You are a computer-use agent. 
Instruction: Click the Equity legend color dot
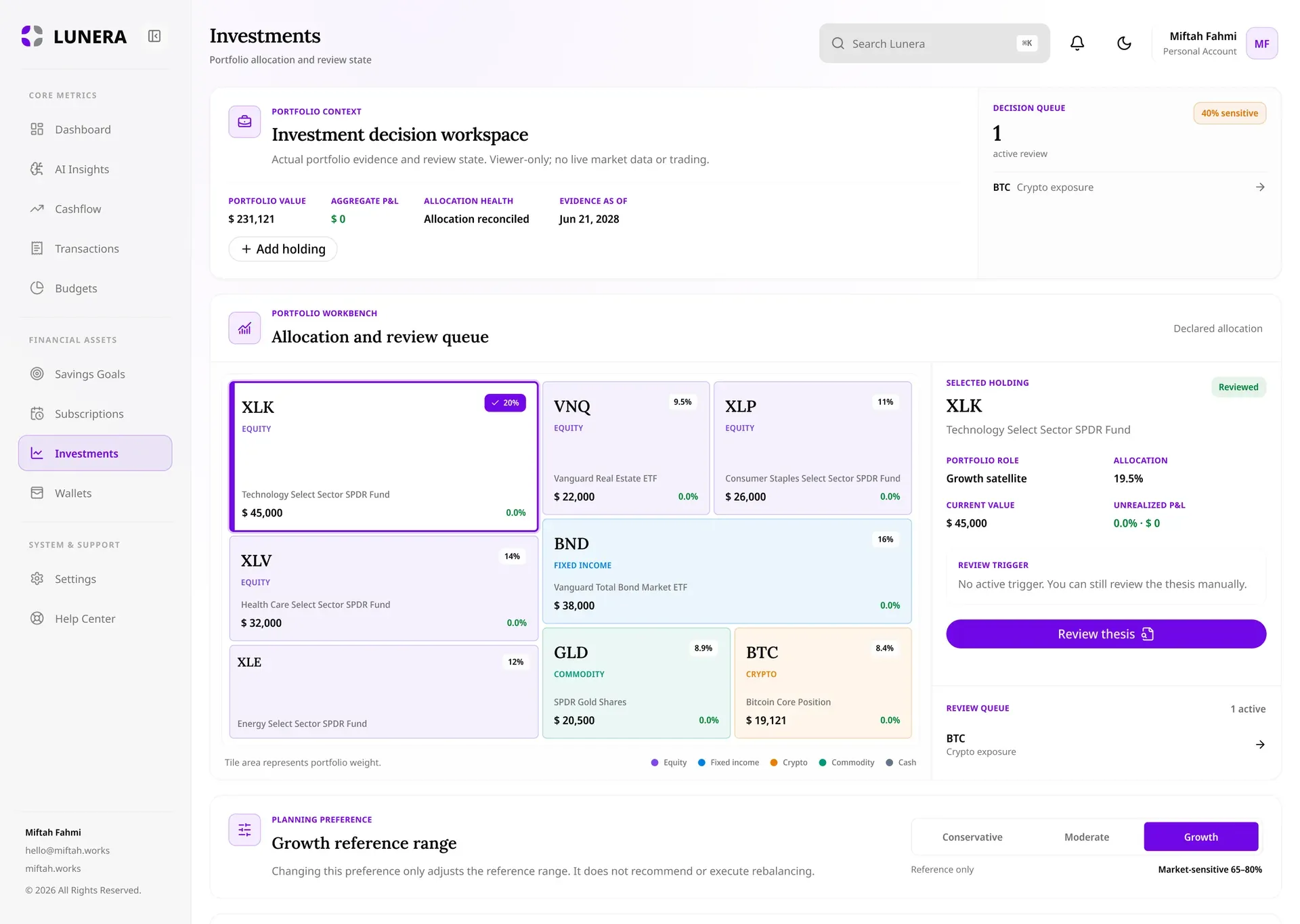point(654,762)
